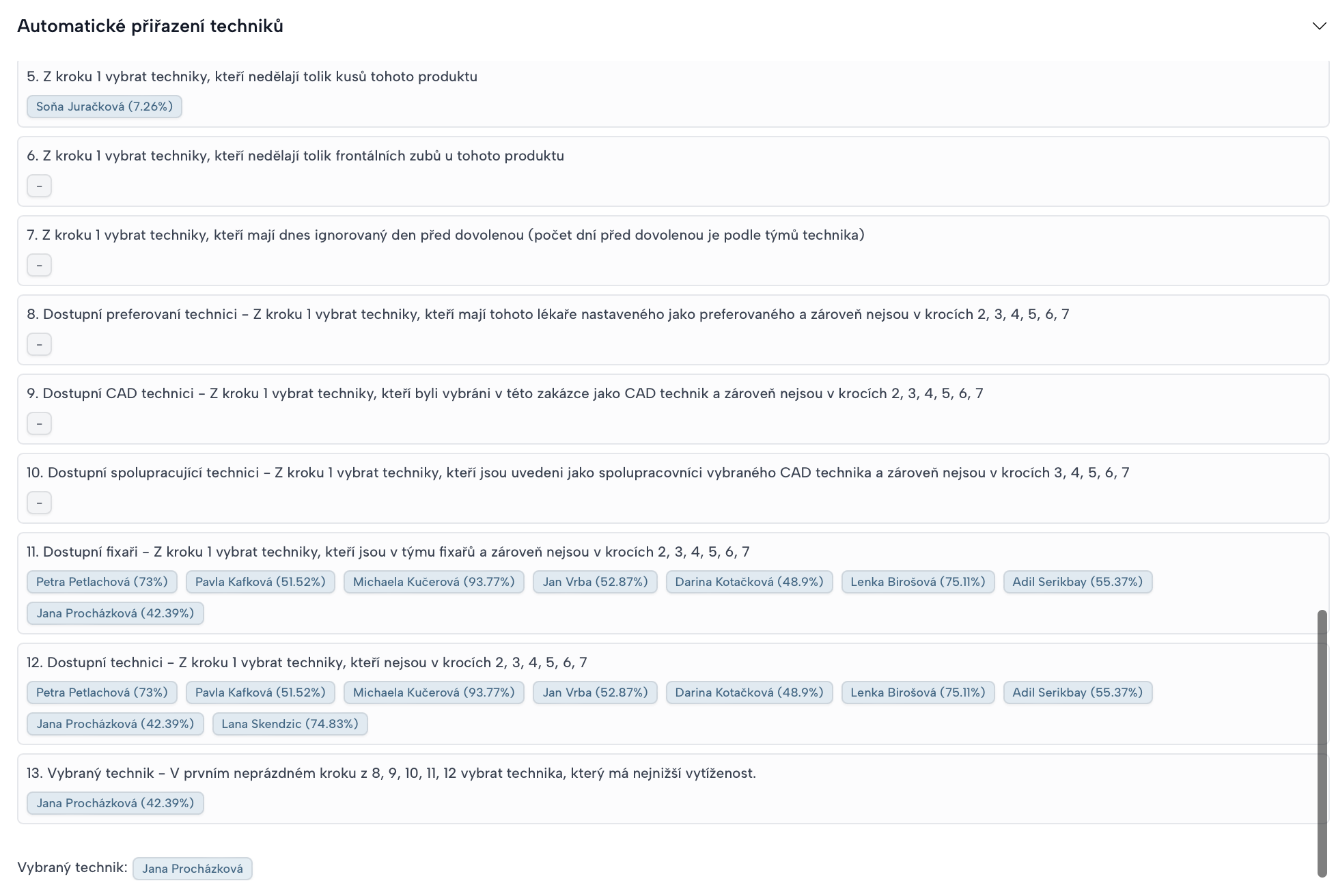Click the Automatické přiřazení techniků heading

(150, 26)
